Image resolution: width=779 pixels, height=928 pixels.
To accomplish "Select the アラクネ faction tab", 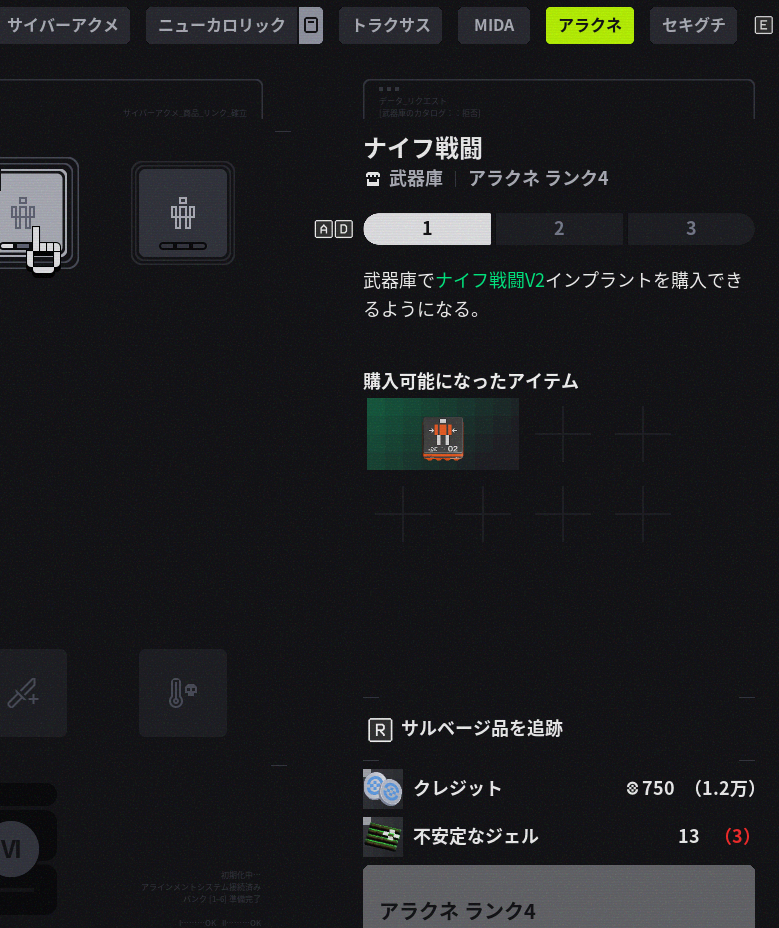I will [590, 25].
